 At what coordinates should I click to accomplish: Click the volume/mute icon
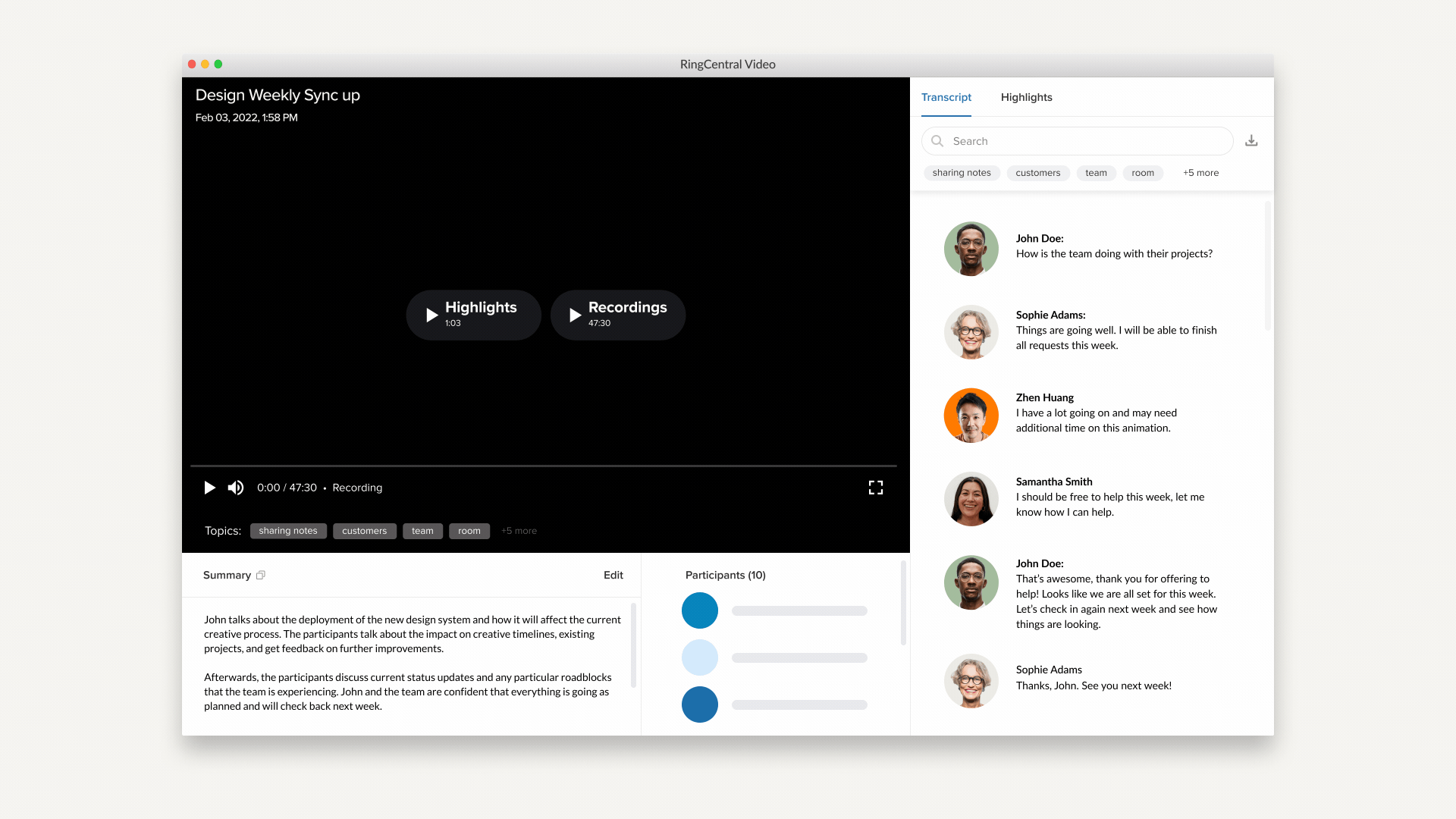pos(236,488)
